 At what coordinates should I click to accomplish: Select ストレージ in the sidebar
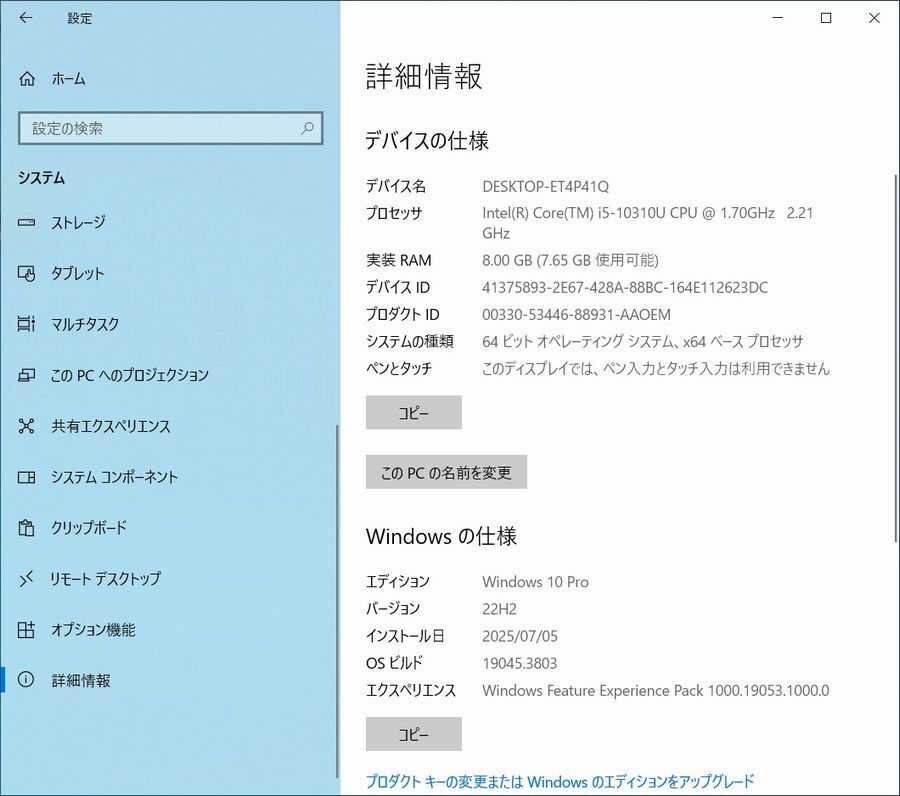(x=169, y=222)
